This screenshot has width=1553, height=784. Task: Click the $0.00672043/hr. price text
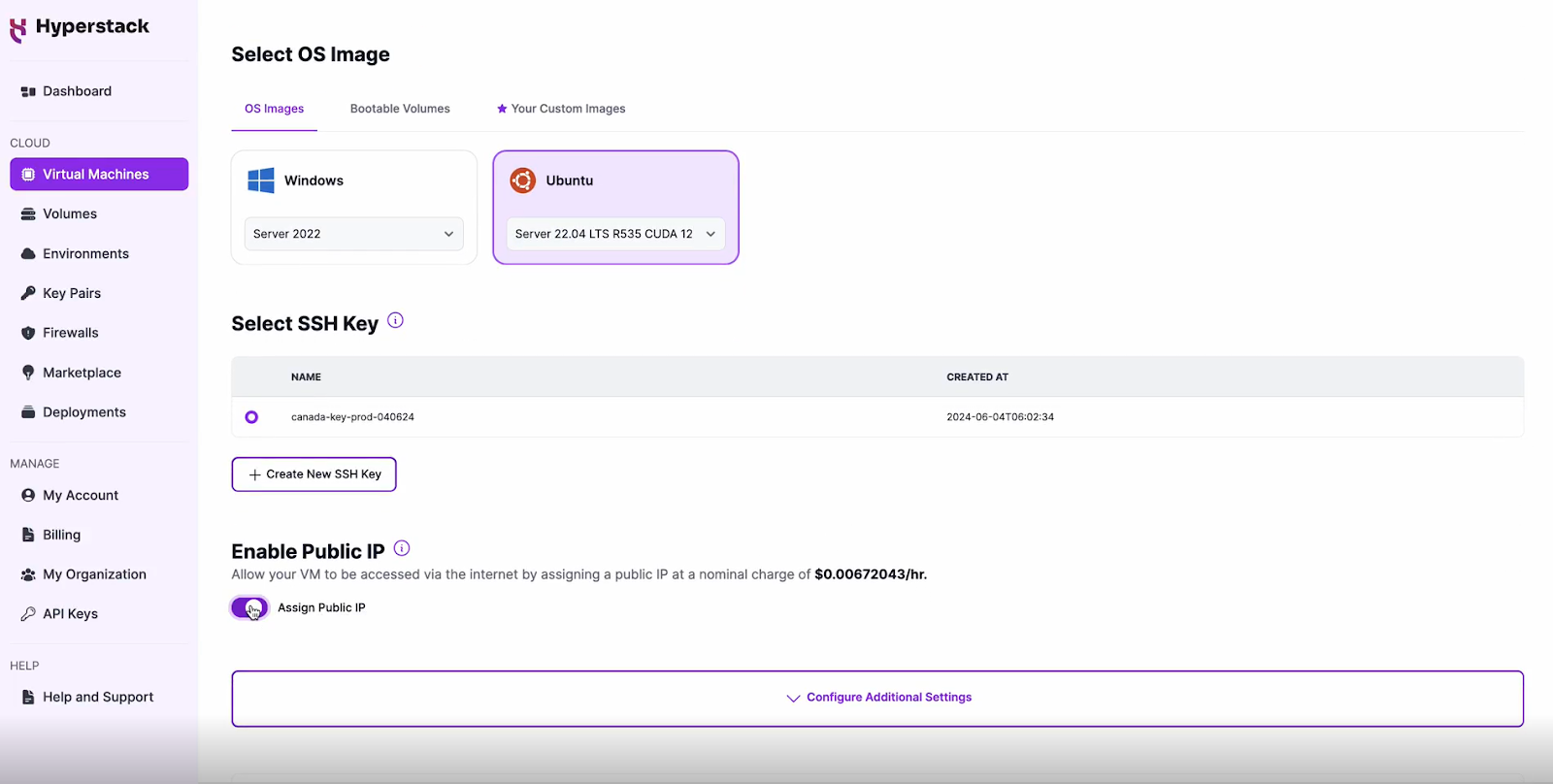[871, 574]
